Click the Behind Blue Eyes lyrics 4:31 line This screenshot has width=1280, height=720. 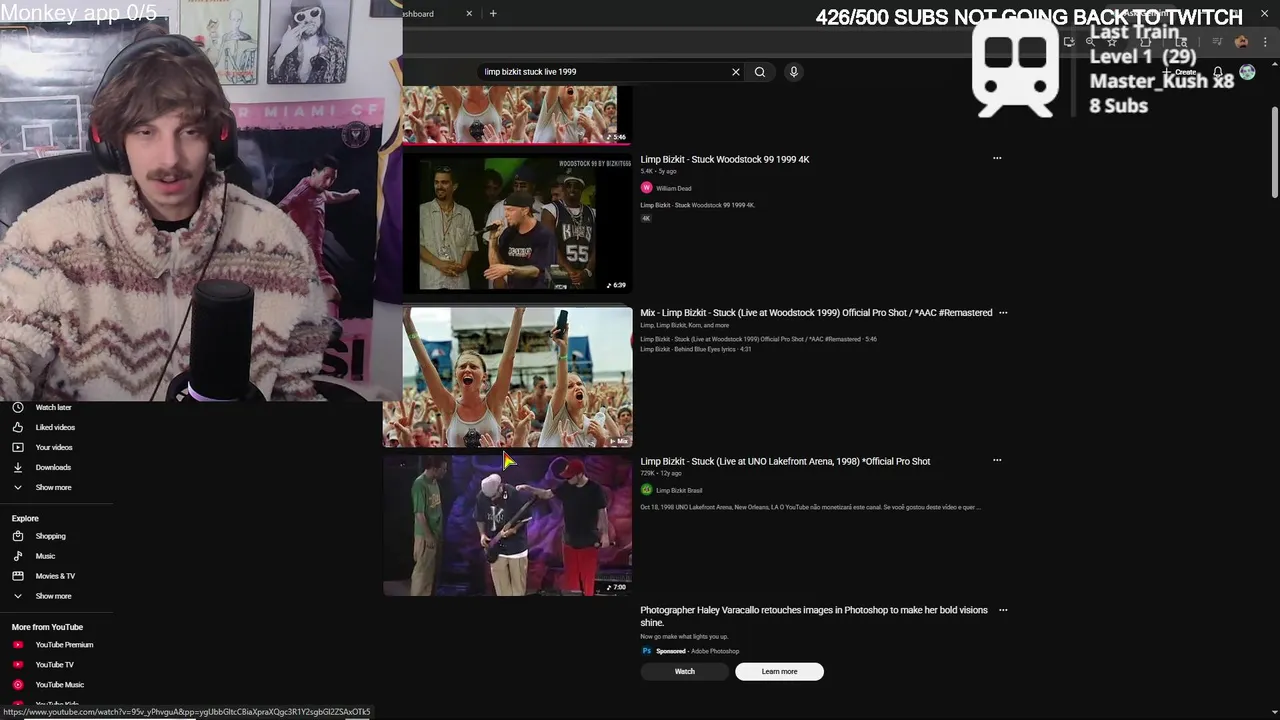(696, 349)
